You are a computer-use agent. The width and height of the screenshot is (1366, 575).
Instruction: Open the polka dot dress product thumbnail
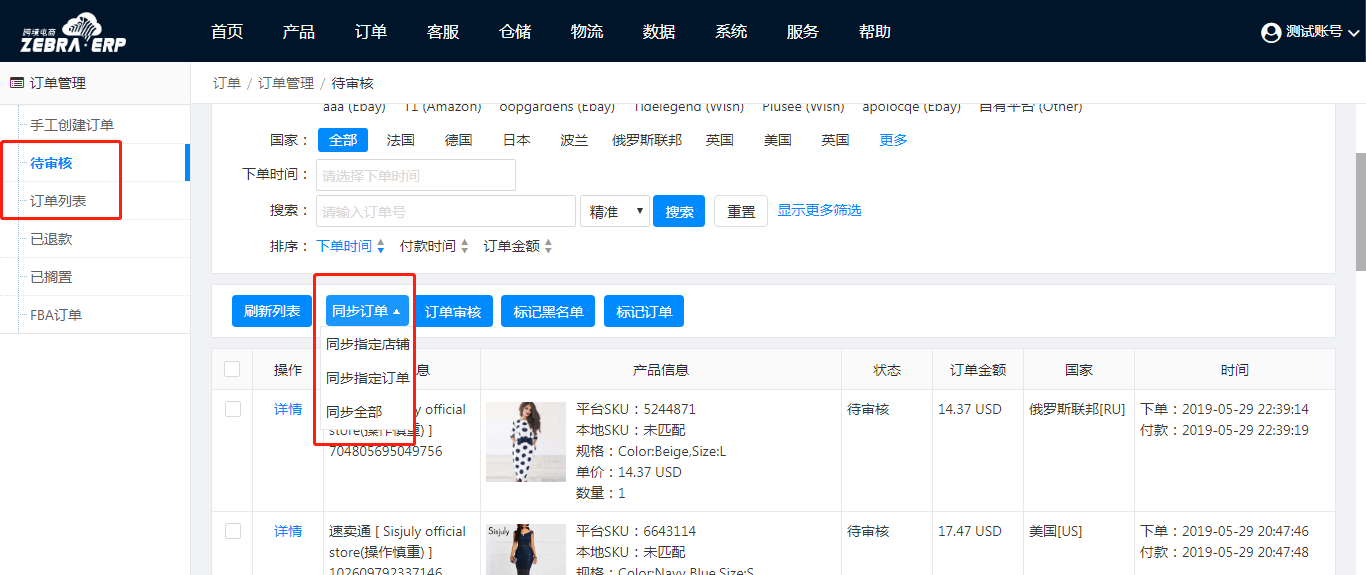[x=525, y=442]
